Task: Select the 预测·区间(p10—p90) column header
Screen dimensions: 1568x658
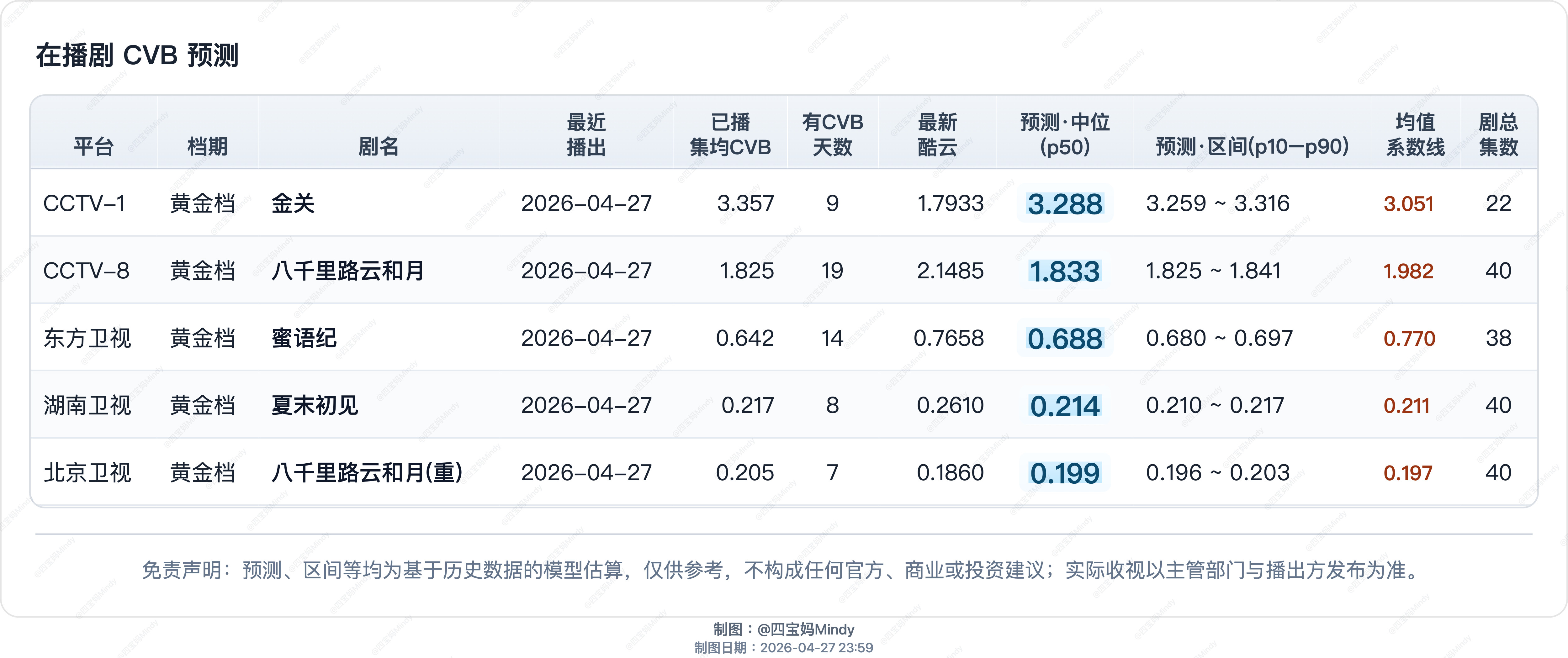Action: coord(1252,146)
